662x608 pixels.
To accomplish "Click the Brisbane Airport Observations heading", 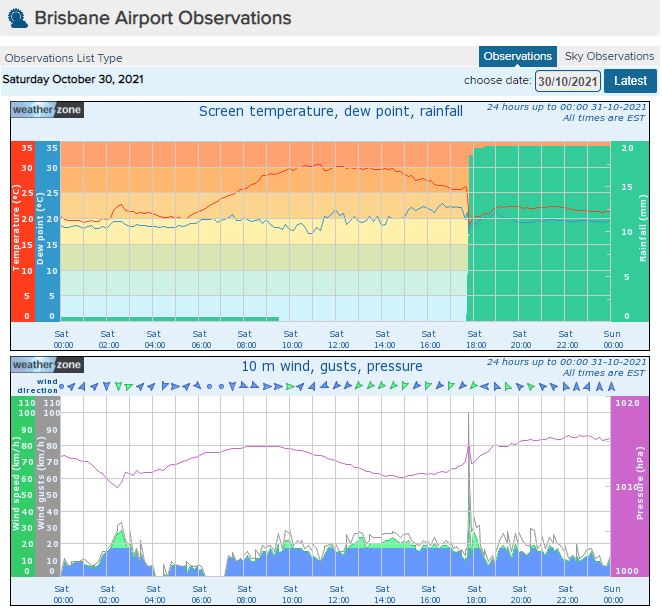I will (x=163, y=18).
